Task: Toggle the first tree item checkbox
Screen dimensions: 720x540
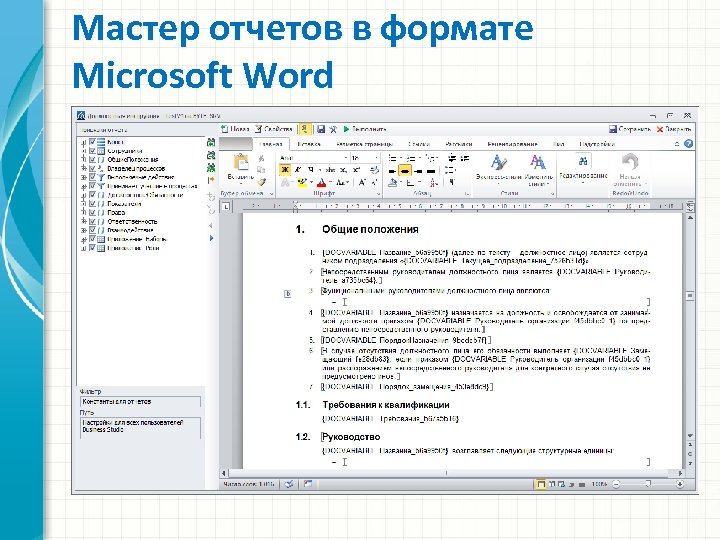Action: pyautogui.click(x=92, y=142)
